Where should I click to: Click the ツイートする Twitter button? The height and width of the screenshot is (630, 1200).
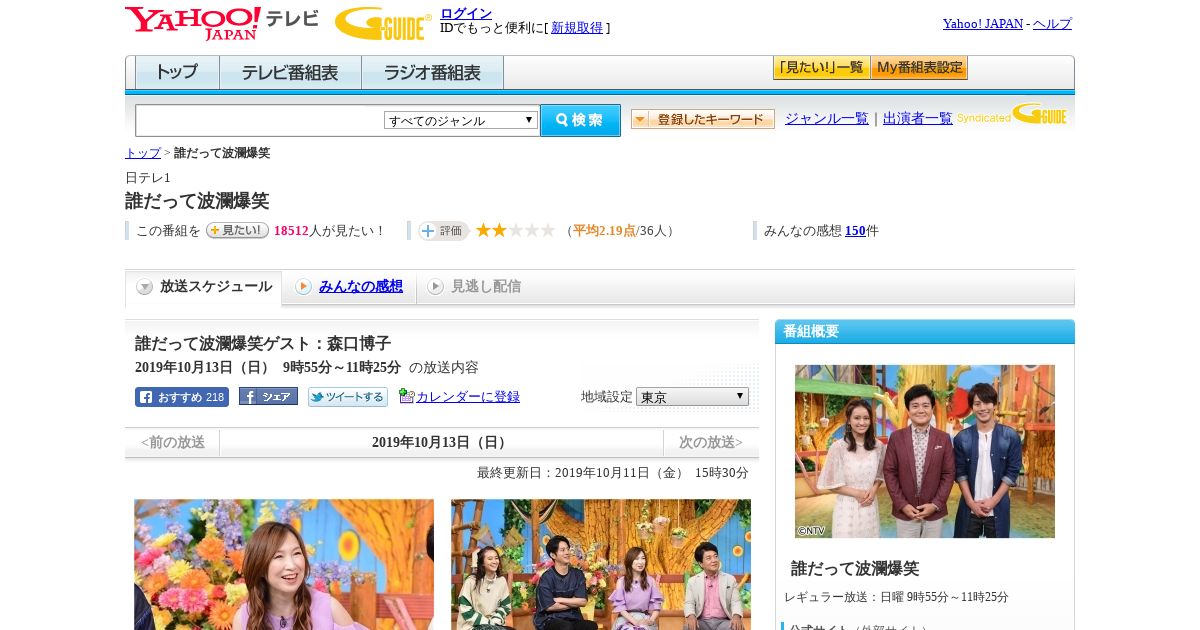click(348, 397)
